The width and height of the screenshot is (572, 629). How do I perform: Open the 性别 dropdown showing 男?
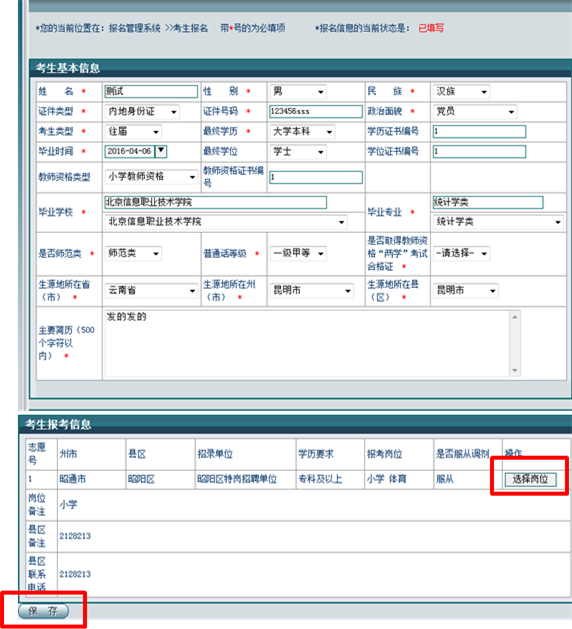pyautogui.click(x=298, y=91)
